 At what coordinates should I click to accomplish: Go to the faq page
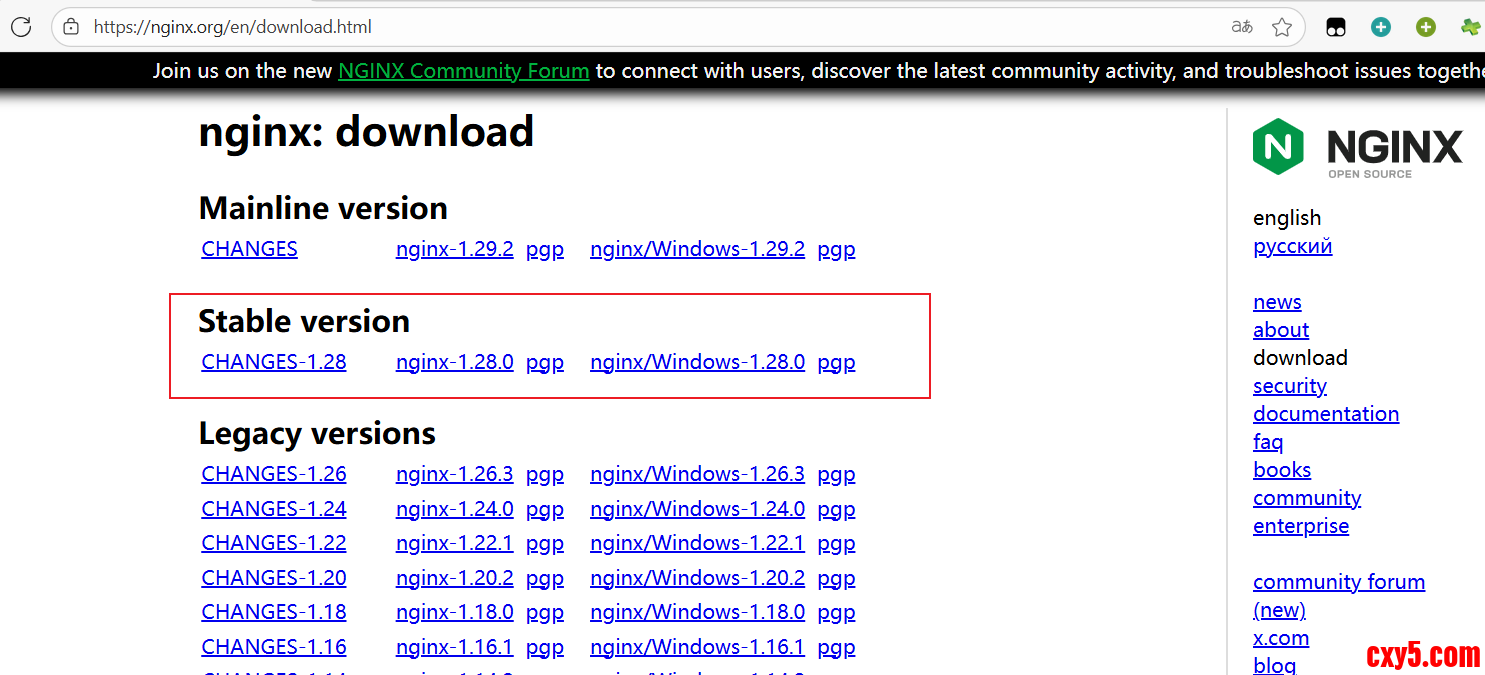[x=1268, y=442]
